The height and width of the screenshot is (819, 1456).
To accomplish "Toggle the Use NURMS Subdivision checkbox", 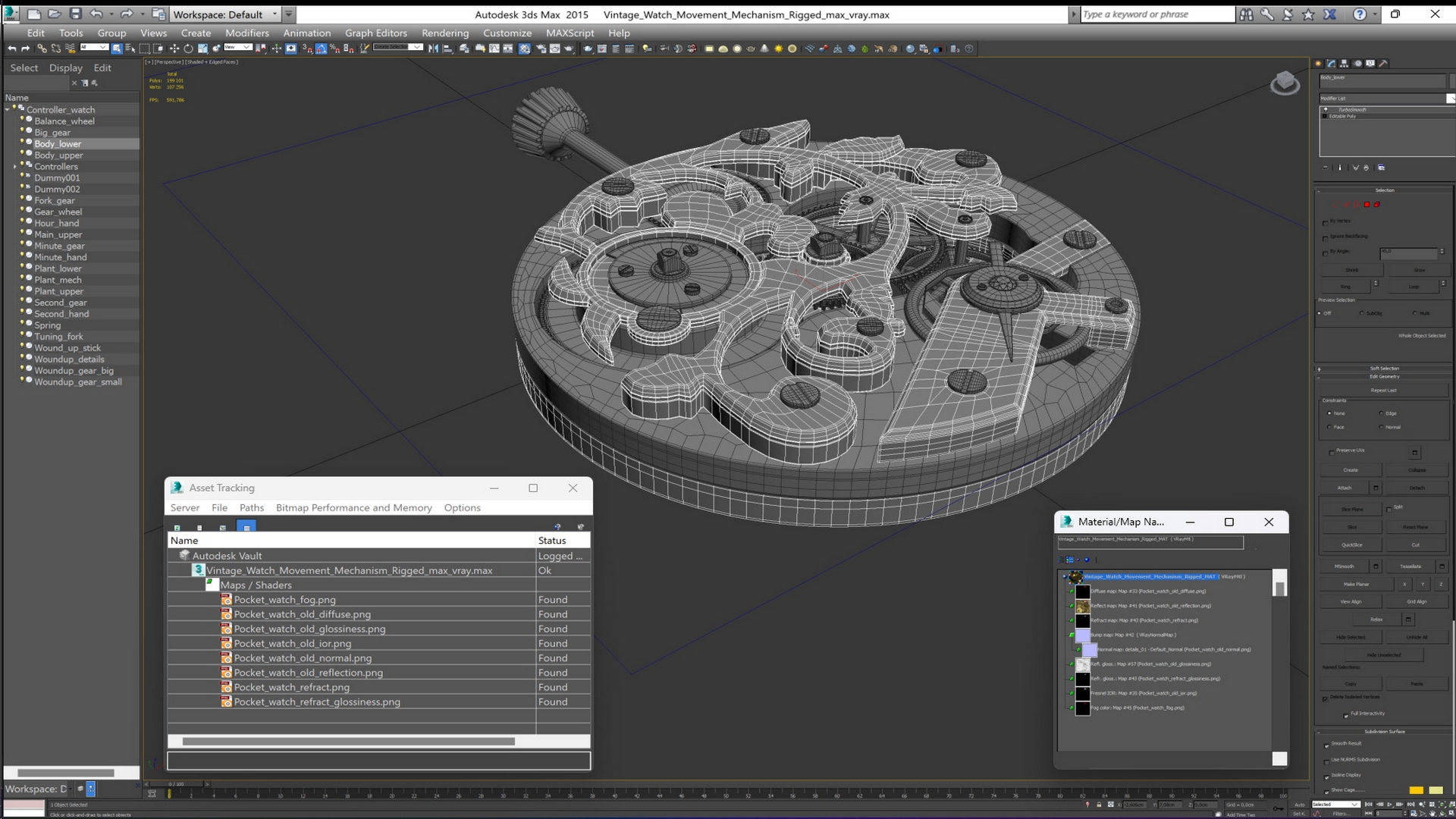I will [x=1326, y=761].
